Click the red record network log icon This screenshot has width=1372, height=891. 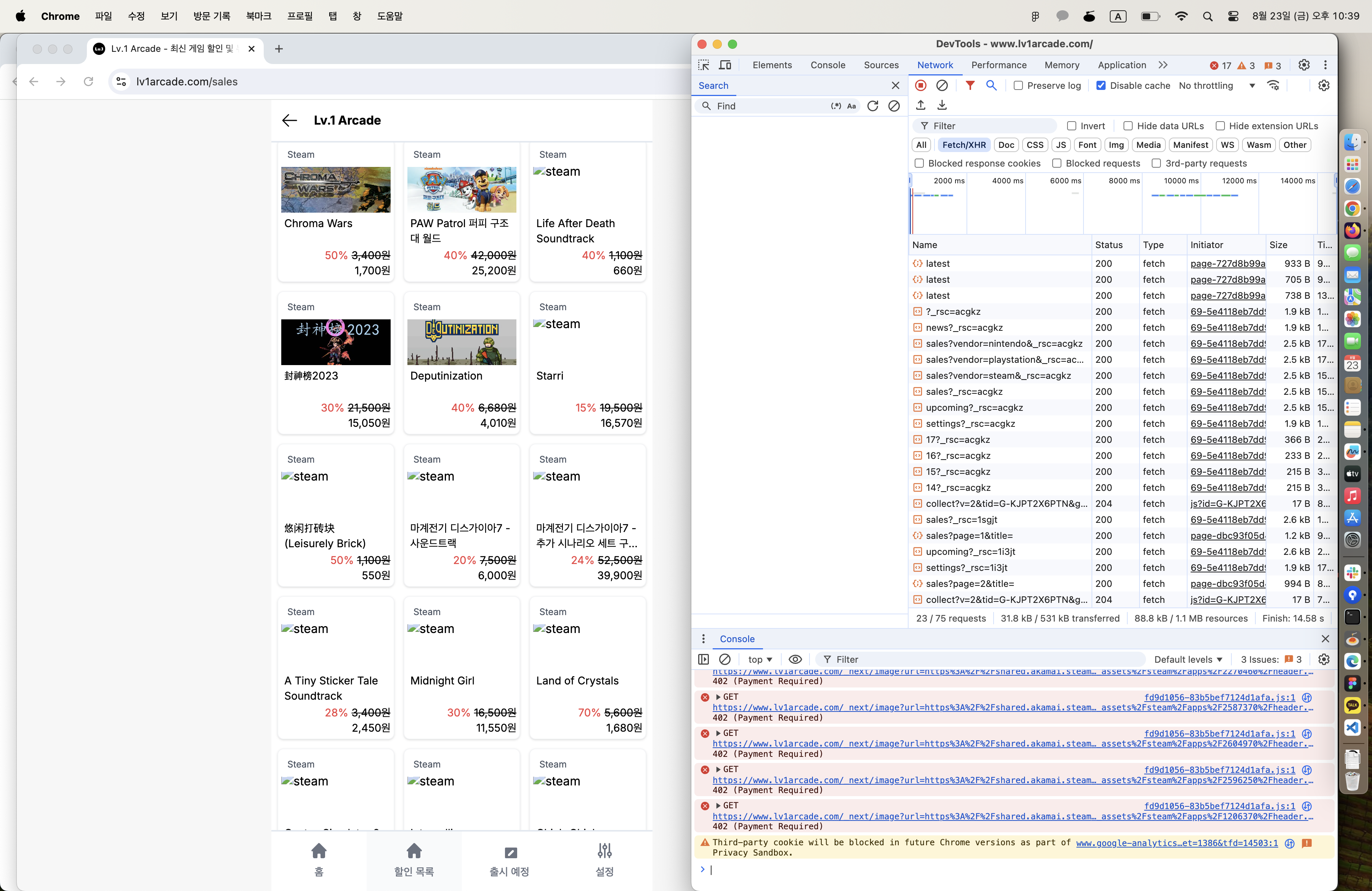921,85
